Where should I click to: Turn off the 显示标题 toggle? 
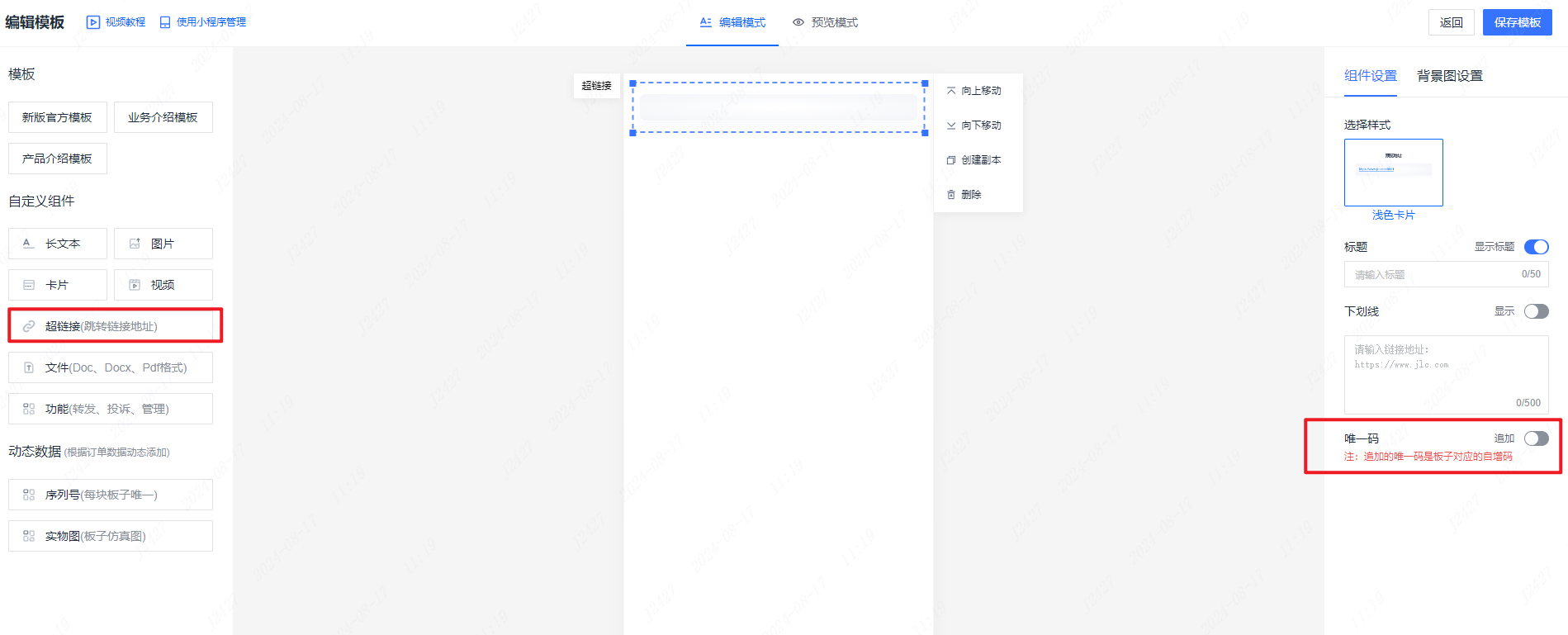pyautogui.click(x=1536, y=247)
